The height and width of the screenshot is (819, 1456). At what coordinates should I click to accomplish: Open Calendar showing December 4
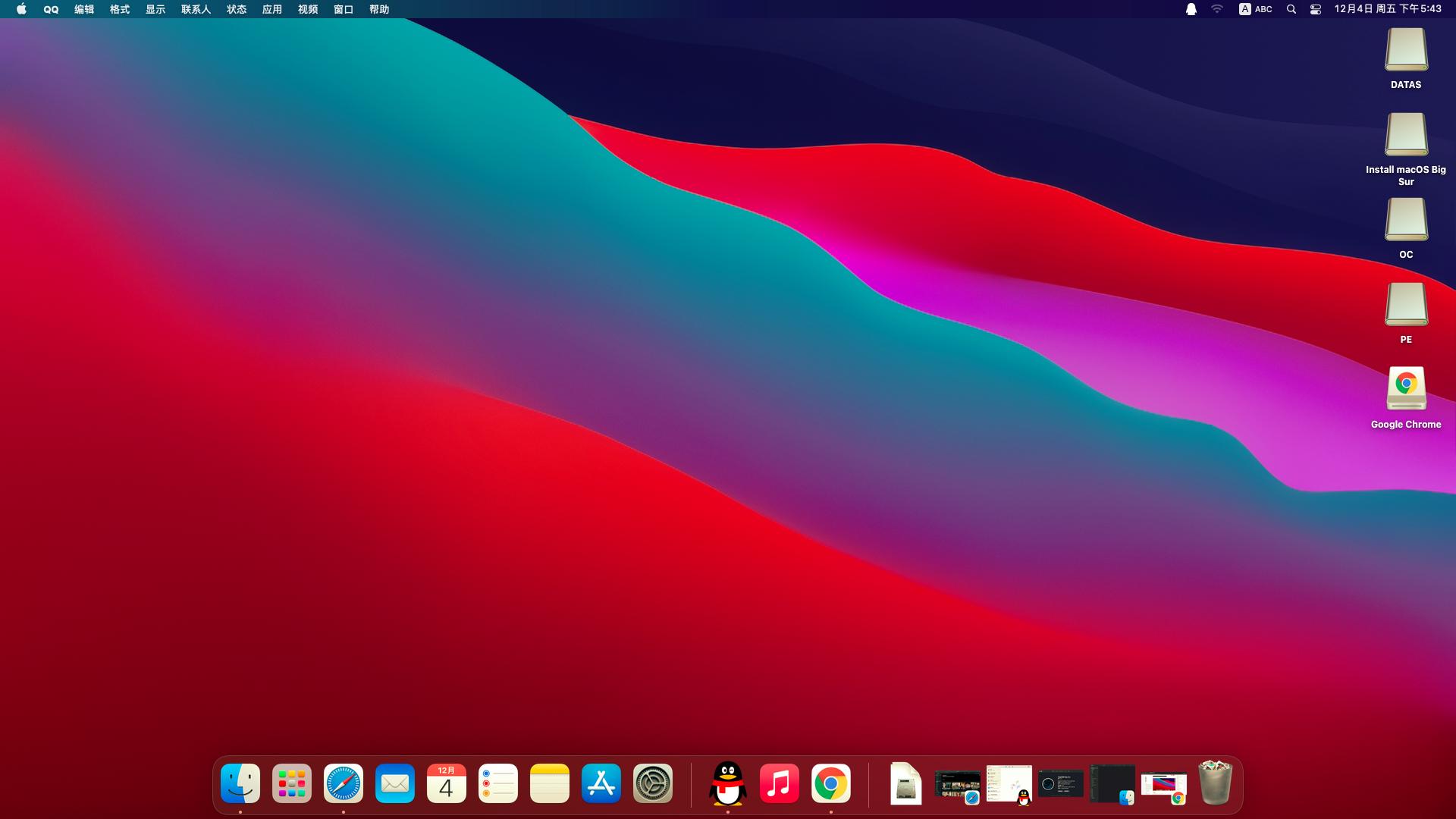[447, 783]
